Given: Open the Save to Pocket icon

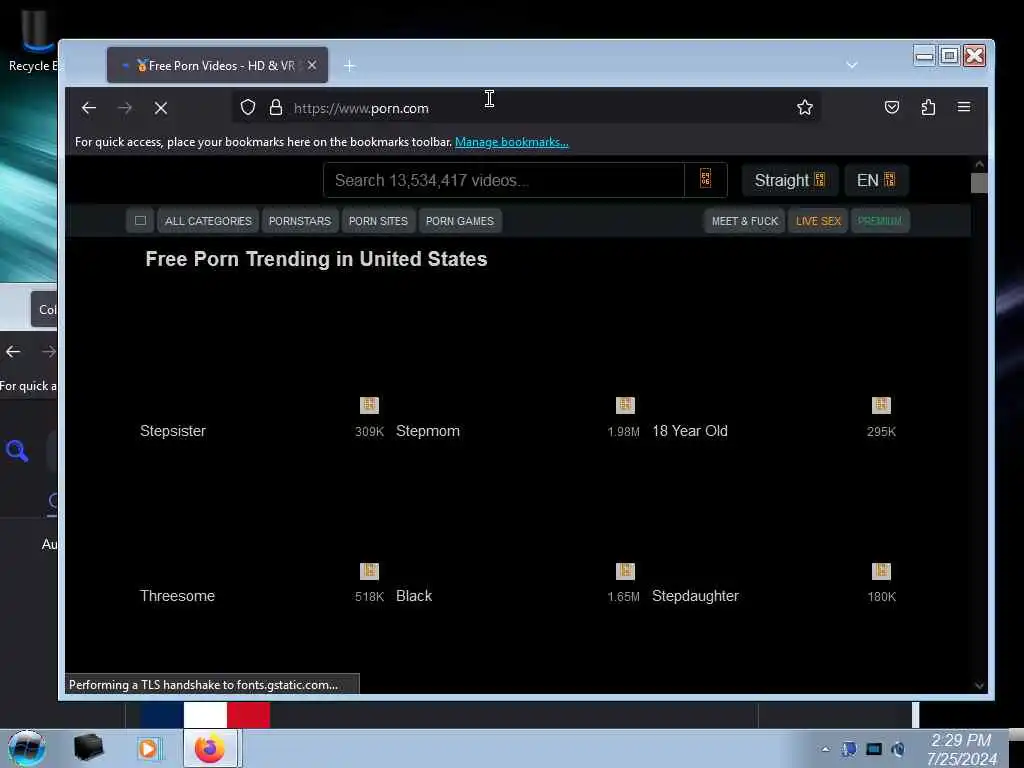Looking at the screenshot, I should 891,107.
